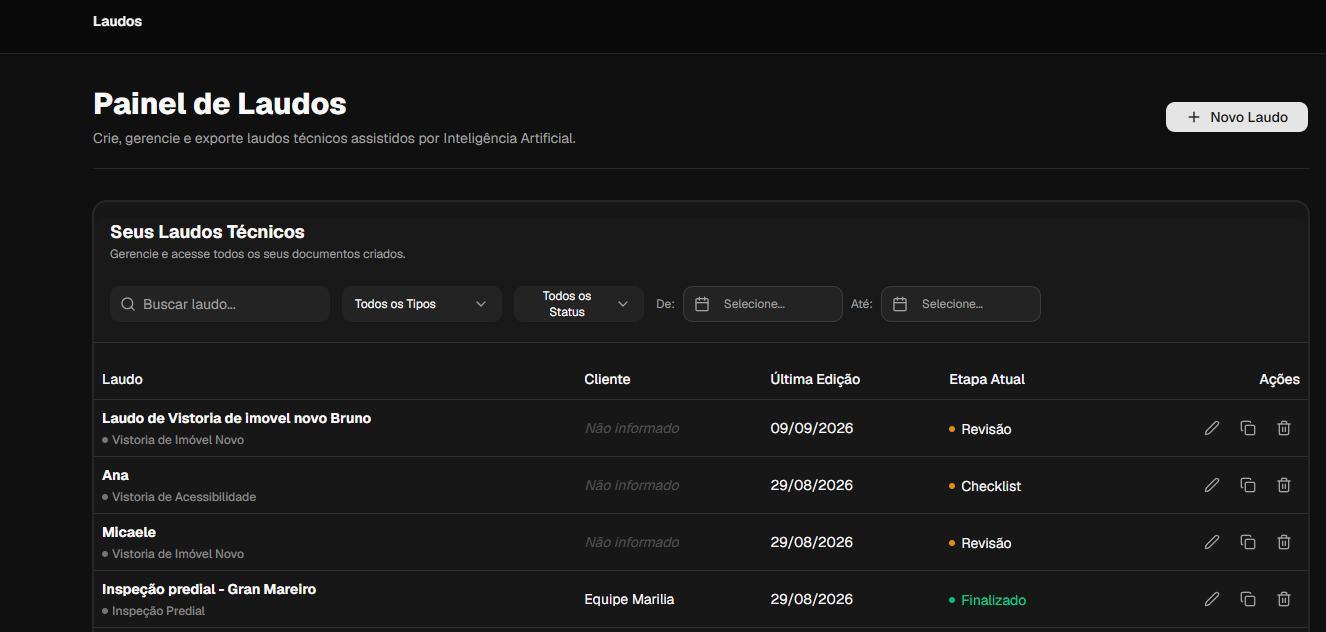Click the Revisão status in Micaele row
This screenshot has width=1326, height=632.
(x=986, y=543)
